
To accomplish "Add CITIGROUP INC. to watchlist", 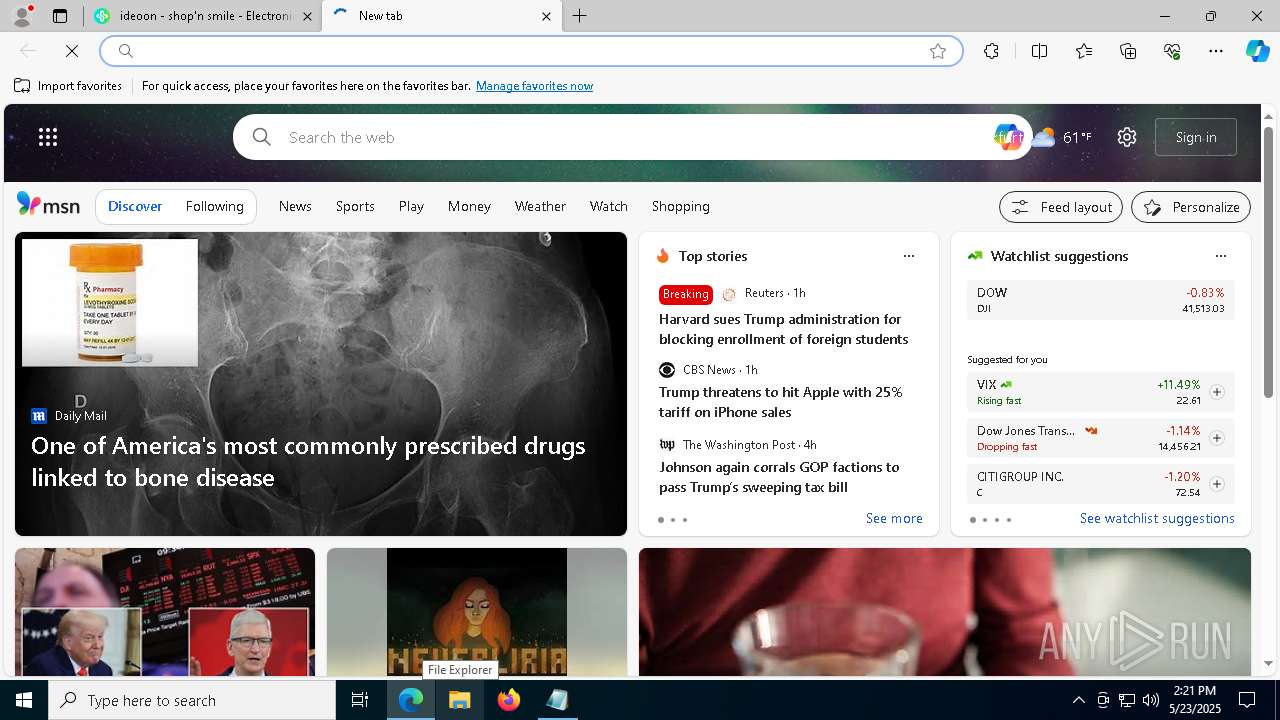I will click(x=1217, y=484).
